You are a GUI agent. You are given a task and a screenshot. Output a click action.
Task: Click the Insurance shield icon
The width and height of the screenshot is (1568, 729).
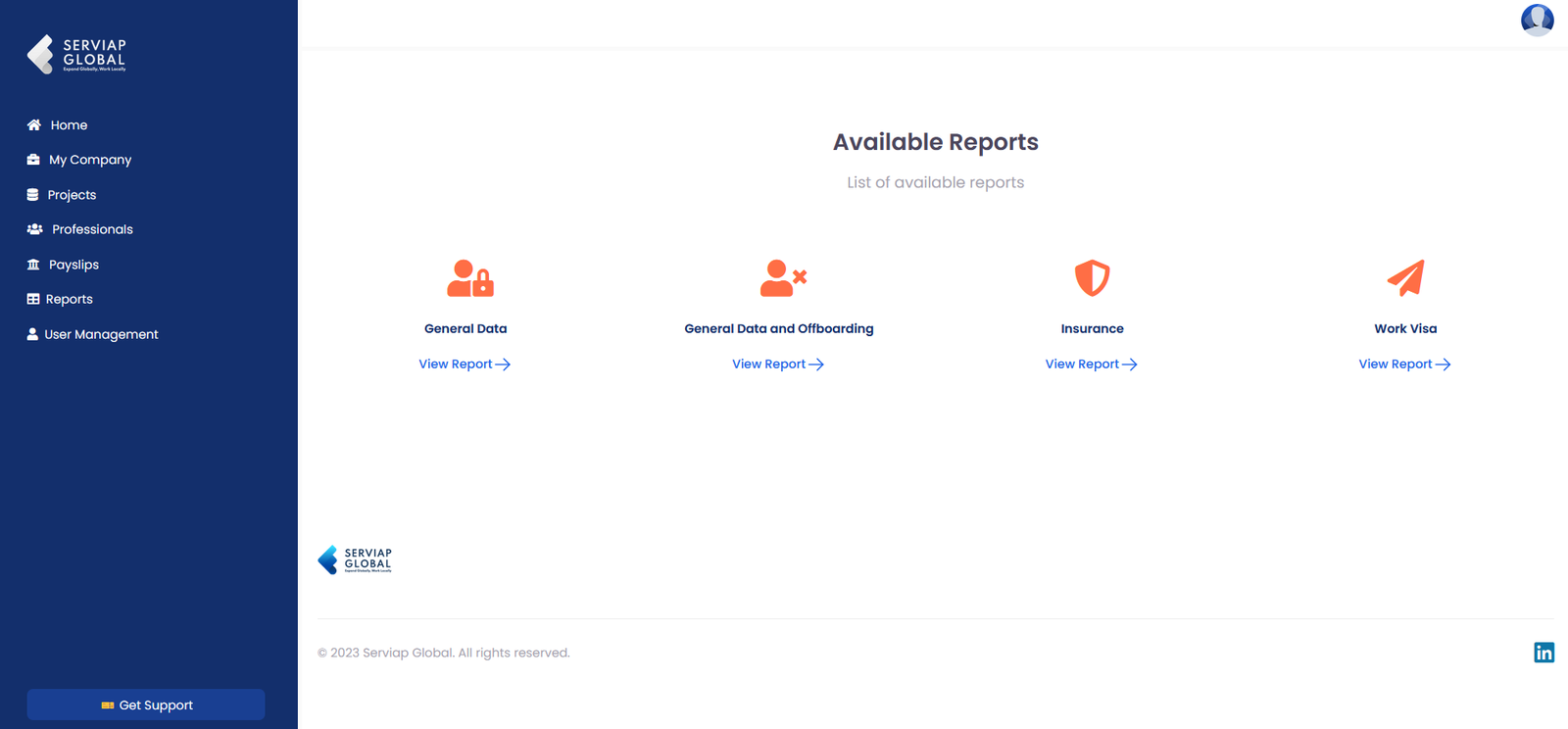pyautogui.click(x=1092, y=278)
